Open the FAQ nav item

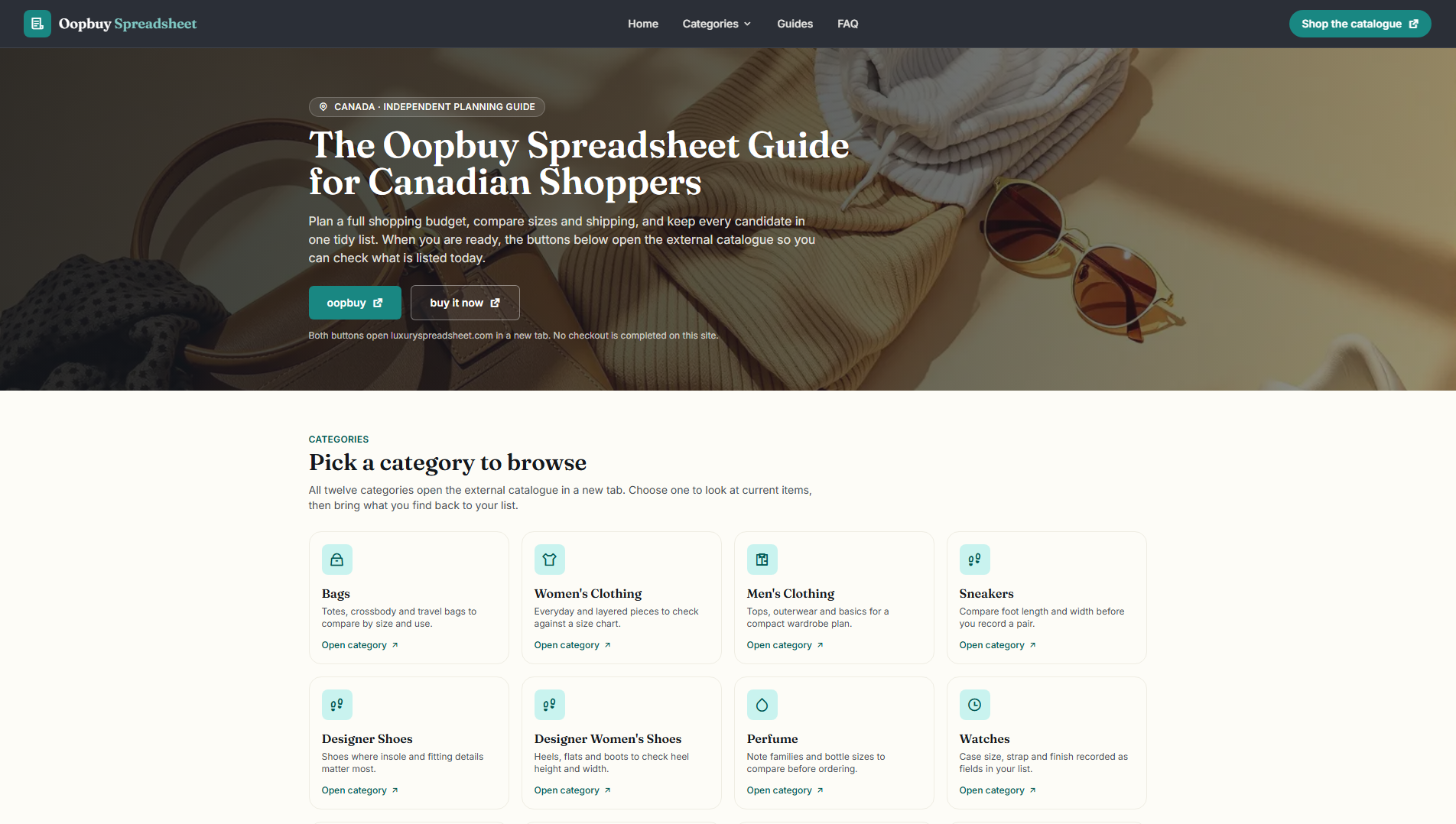(848, 24)
